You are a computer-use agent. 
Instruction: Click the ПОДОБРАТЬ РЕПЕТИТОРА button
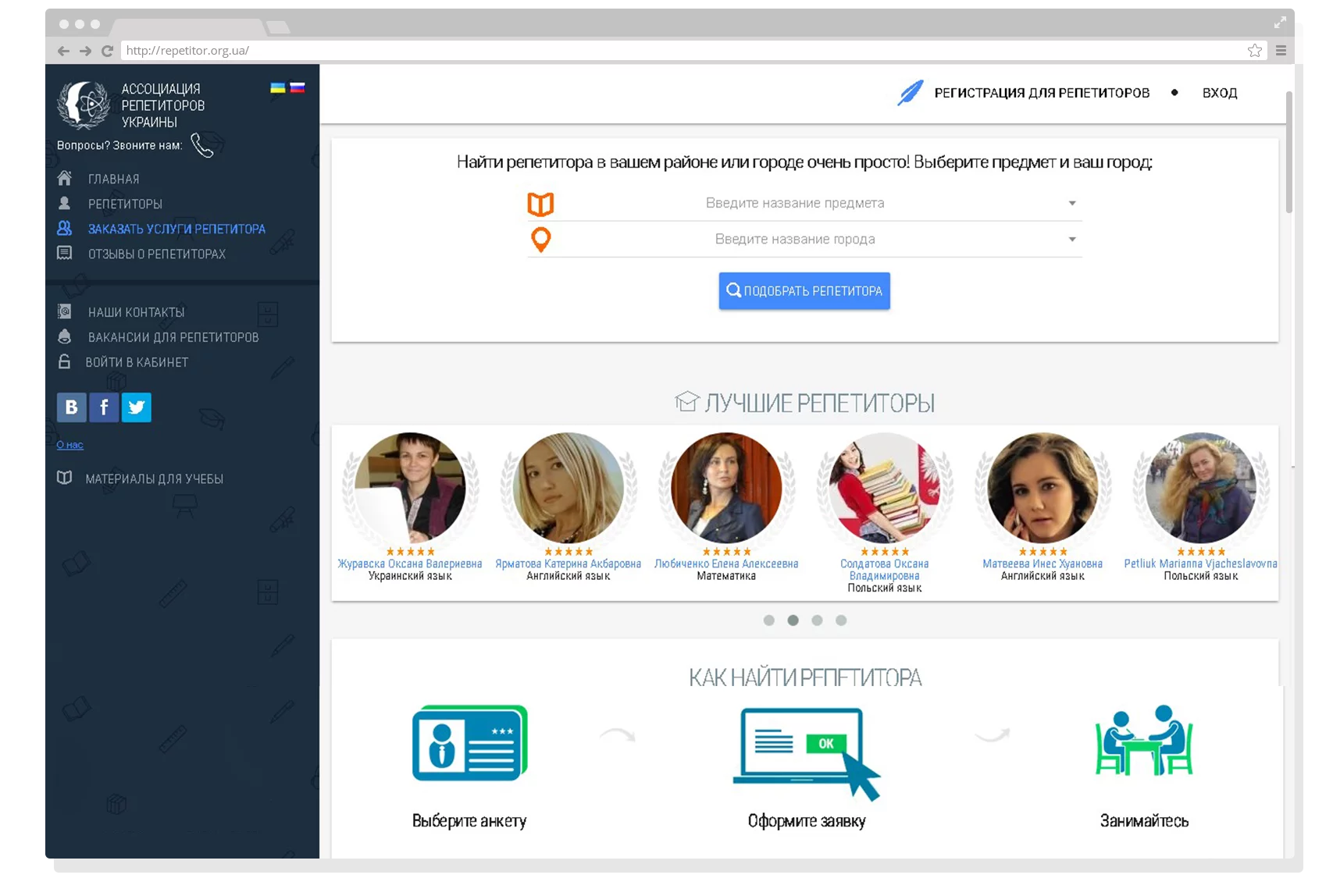tap(804, 291)
